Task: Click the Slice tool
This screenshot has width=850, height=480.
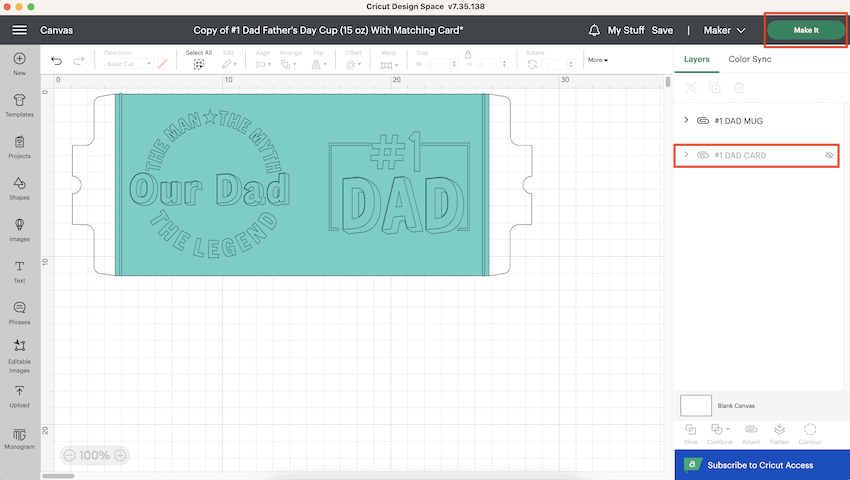Action: (x=691, y=433)
